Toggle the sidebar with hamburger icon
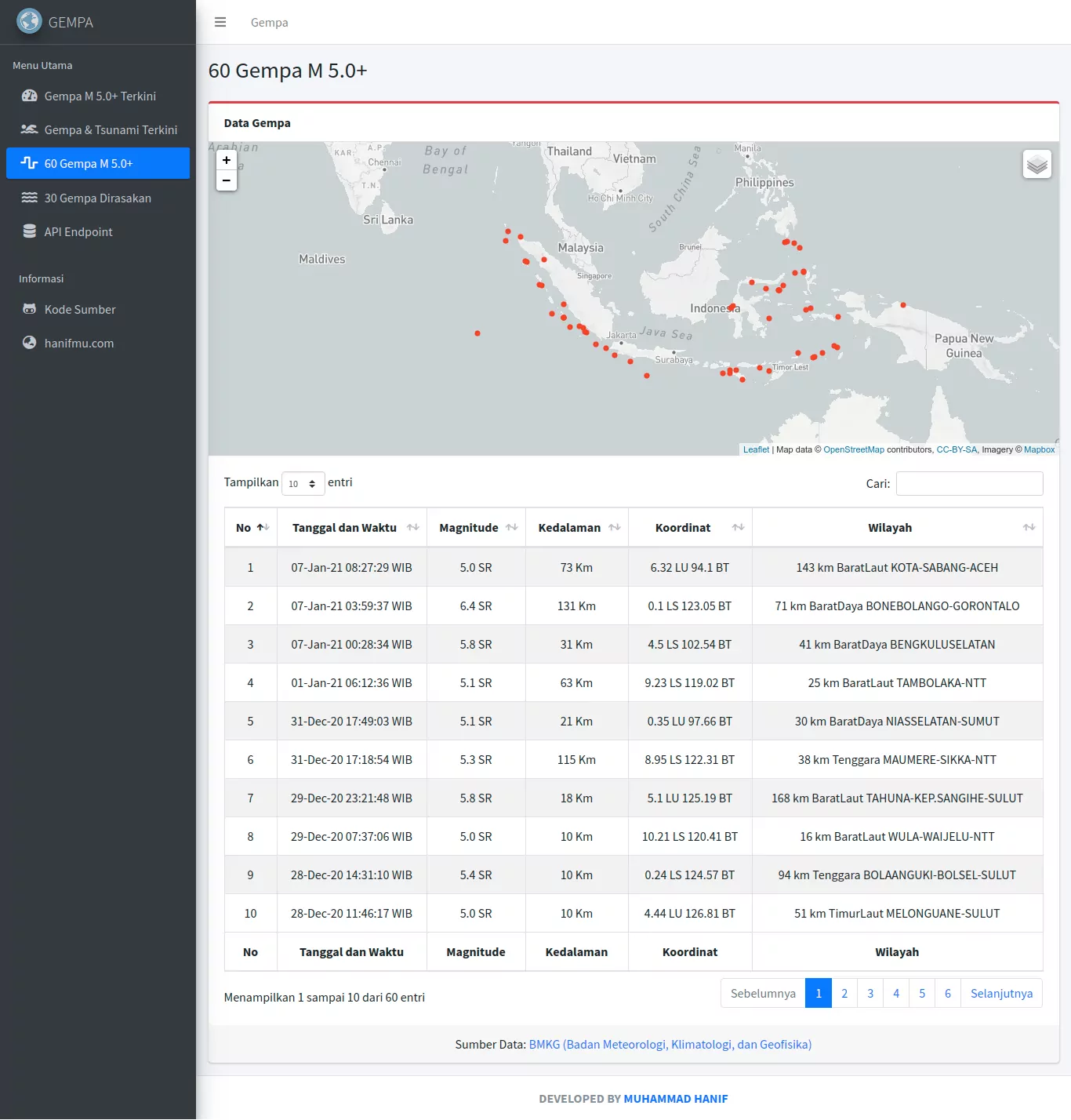This screenshot has height=1120, width=1071. 220,22
